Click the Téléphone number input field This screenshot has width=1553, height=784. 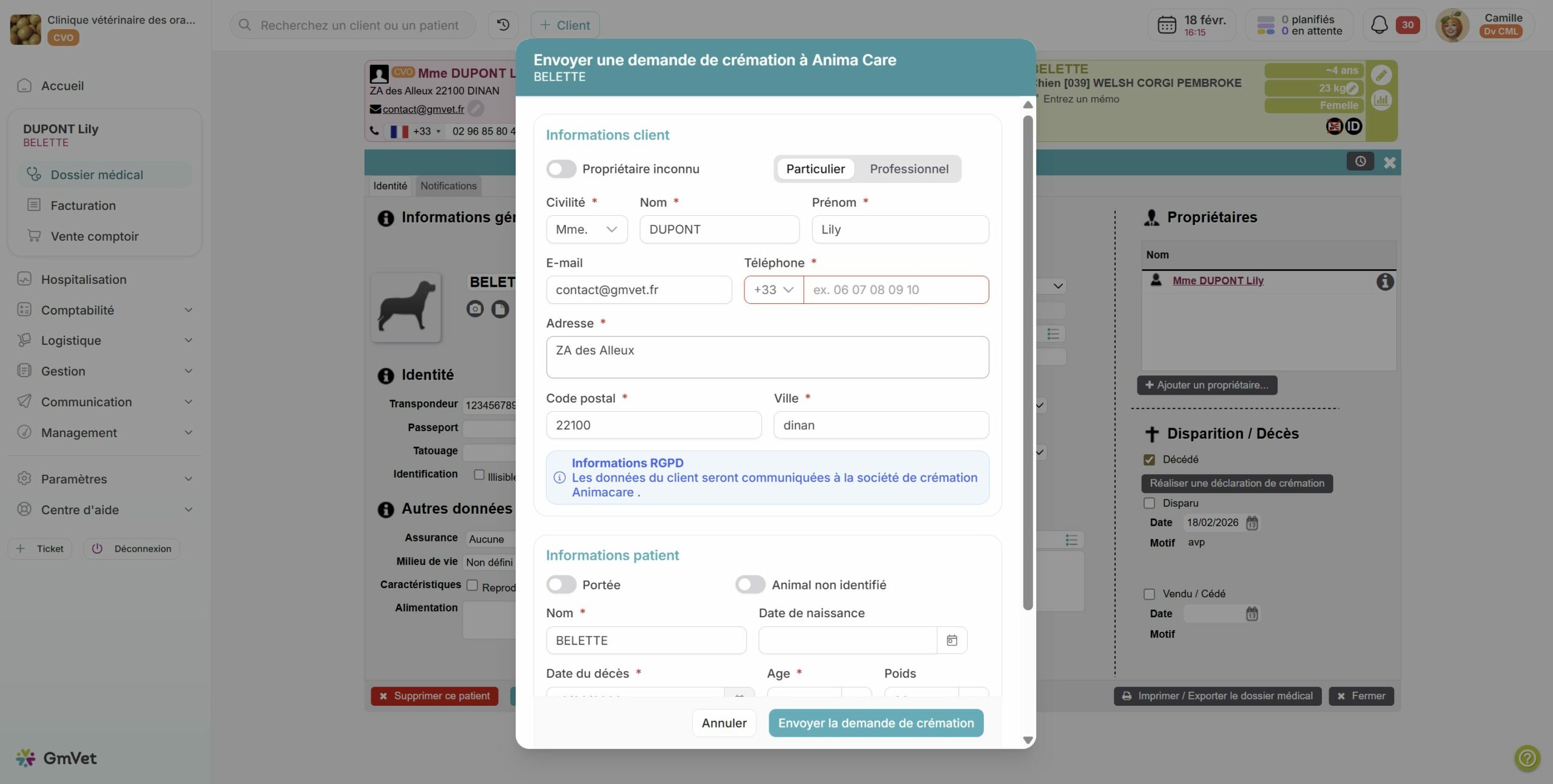tap(895, 290)
